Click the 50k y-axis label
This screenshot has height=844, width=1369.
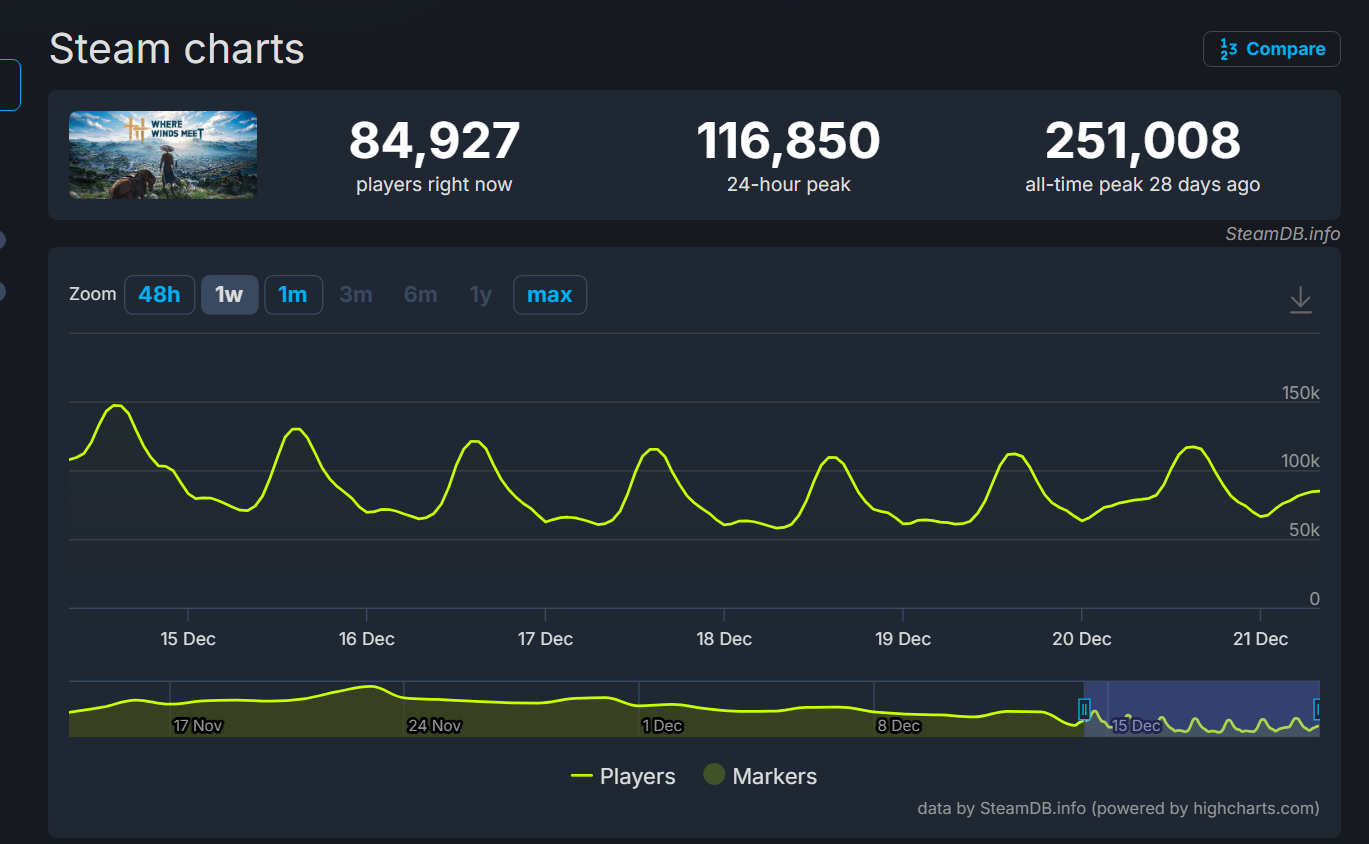click(1305, 530)
